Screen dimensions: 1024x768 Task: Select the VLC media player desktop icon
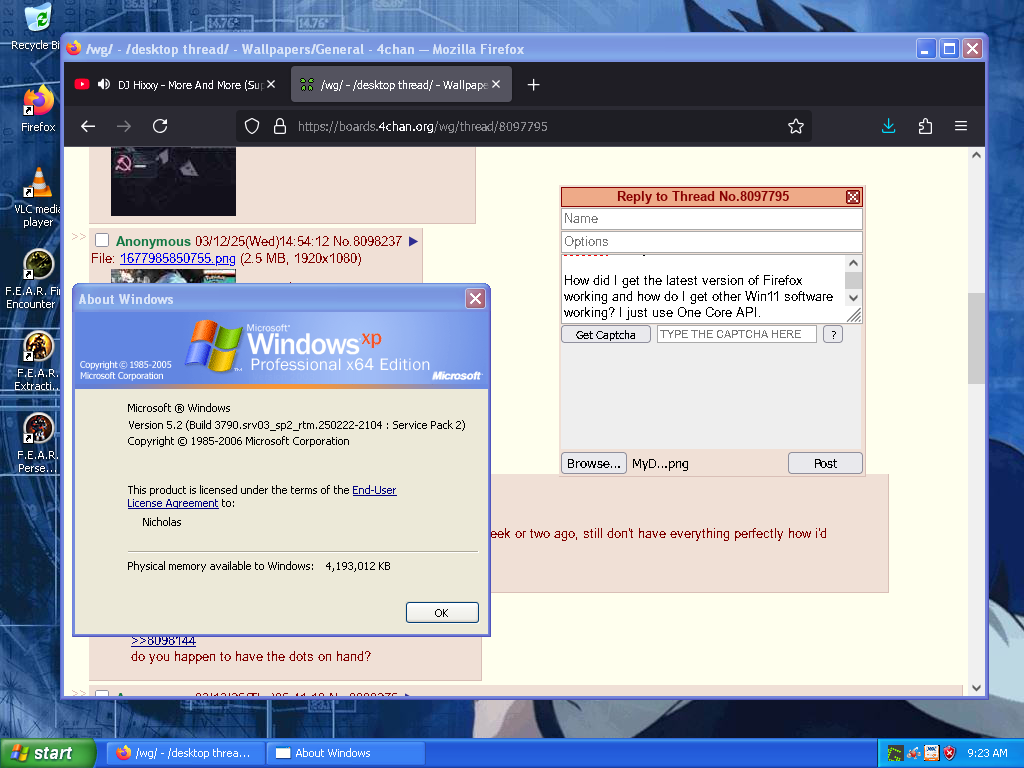coord(38,196)
